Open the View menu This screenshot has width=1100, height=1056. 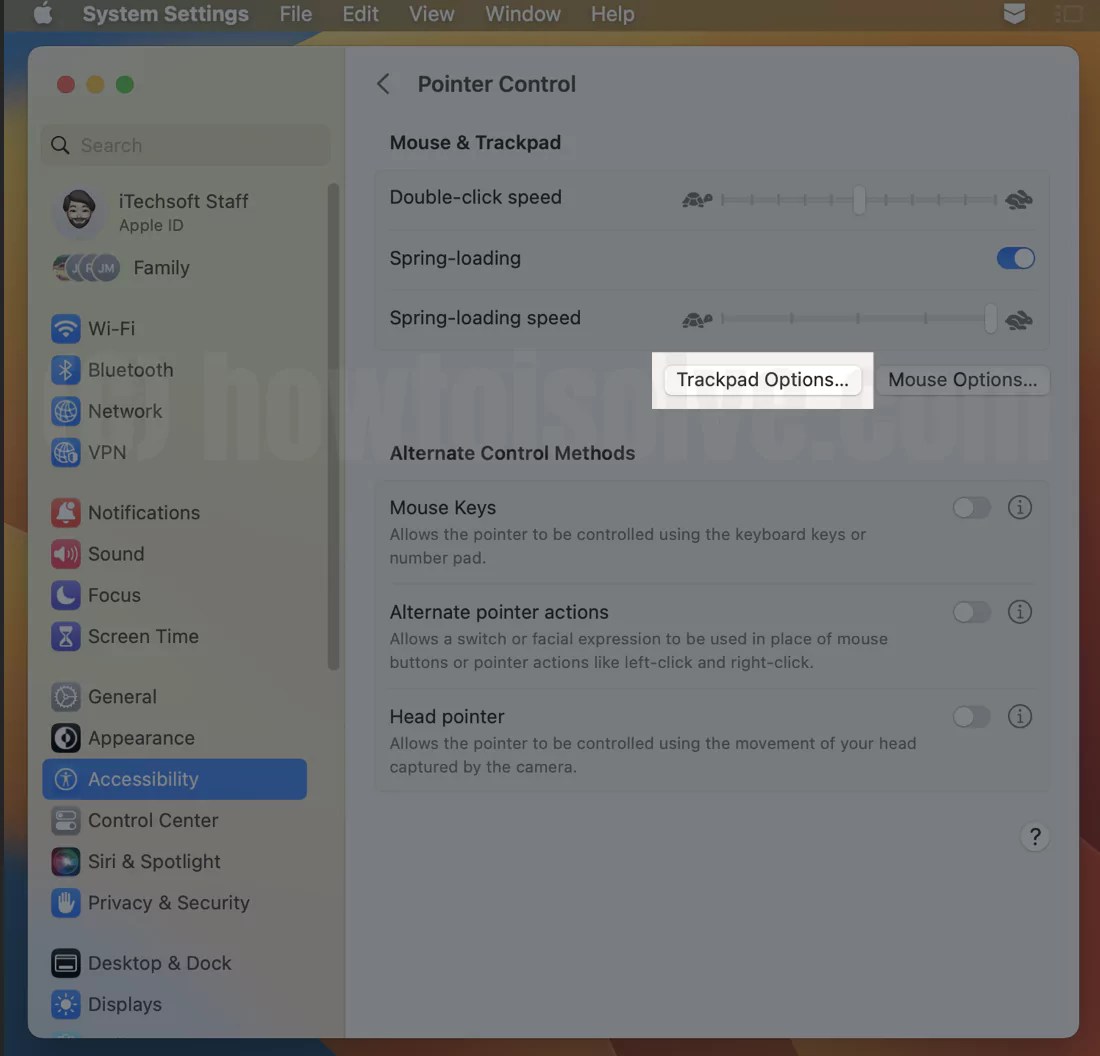431,14
